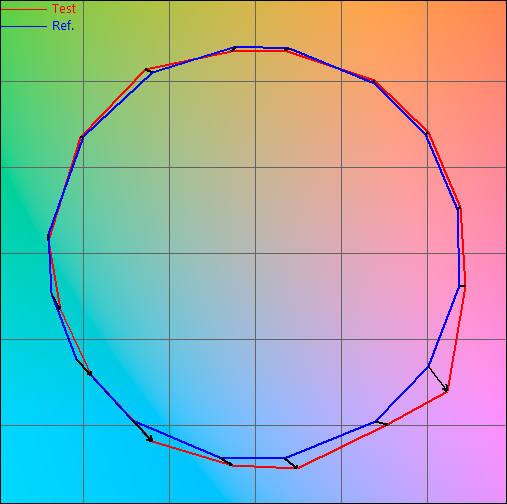The height and width of the screenshot is (504, 507).
Task: Click the red Test legend line sample
Action: click(24, 9)
